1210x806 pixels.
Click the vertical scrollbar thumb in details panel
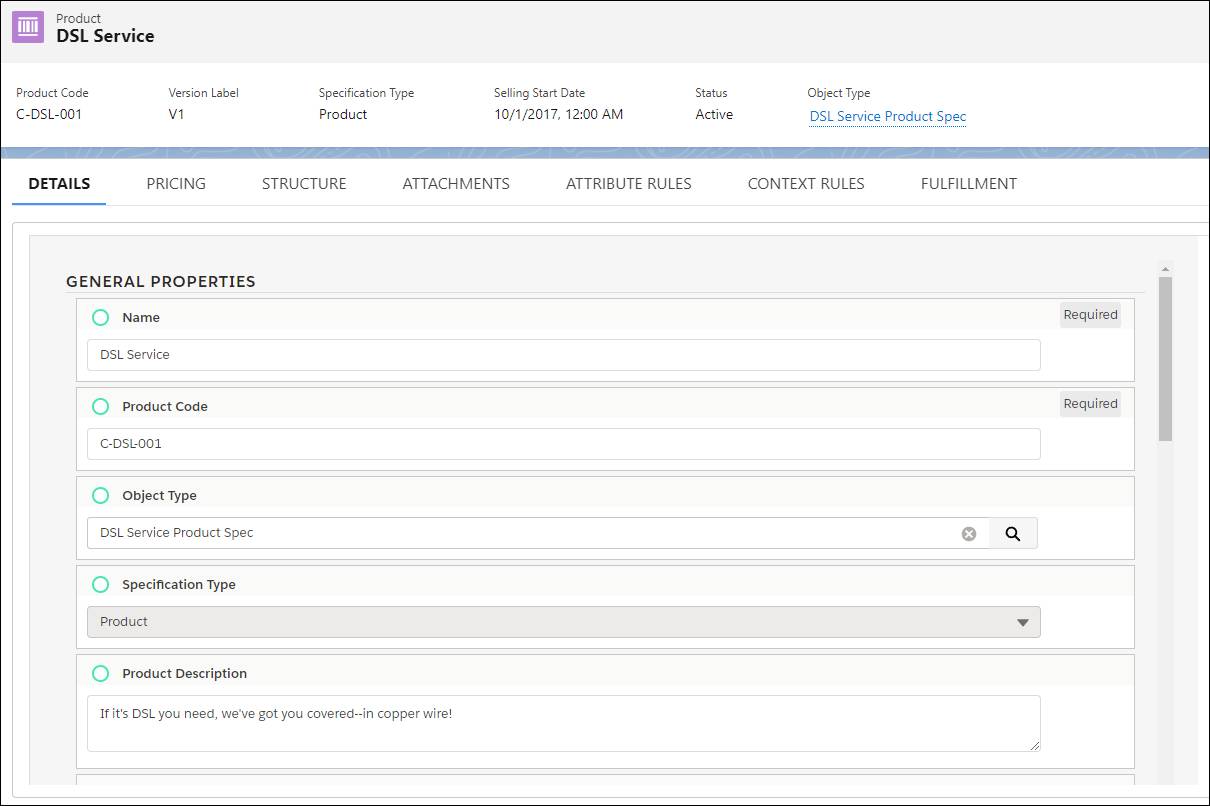[x=1165, y=358]
